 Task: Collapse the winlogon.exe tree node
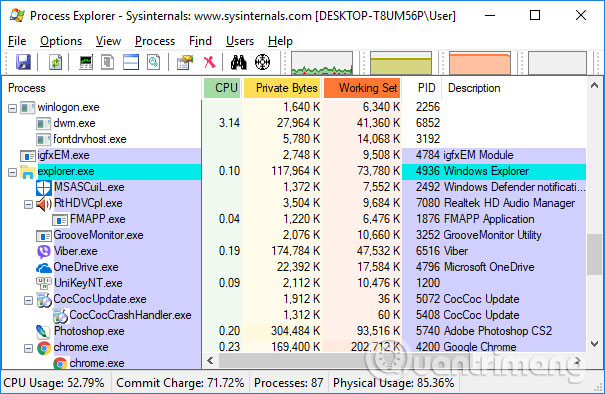click(x=12, y=108)
